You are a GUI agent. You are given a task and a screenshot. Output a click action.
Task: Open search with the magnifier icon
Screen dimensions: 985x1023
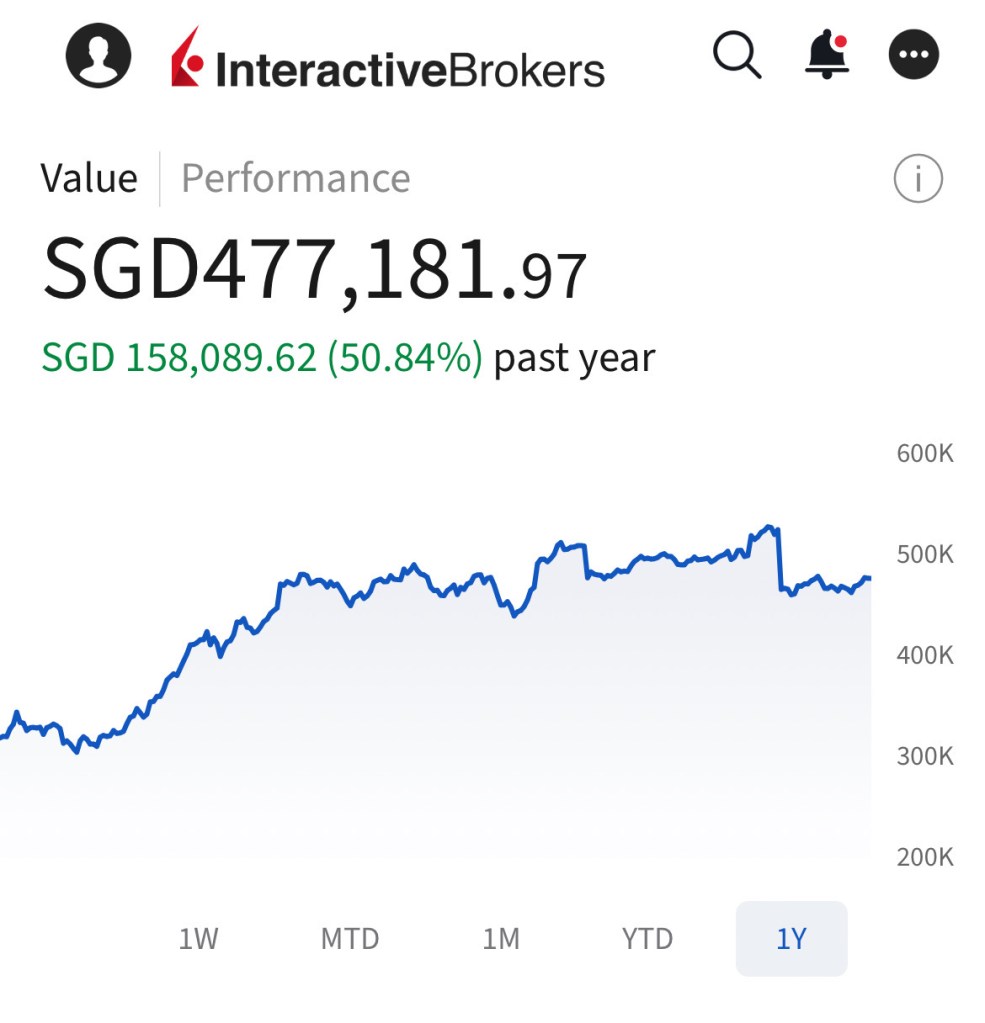pos(737,55)
